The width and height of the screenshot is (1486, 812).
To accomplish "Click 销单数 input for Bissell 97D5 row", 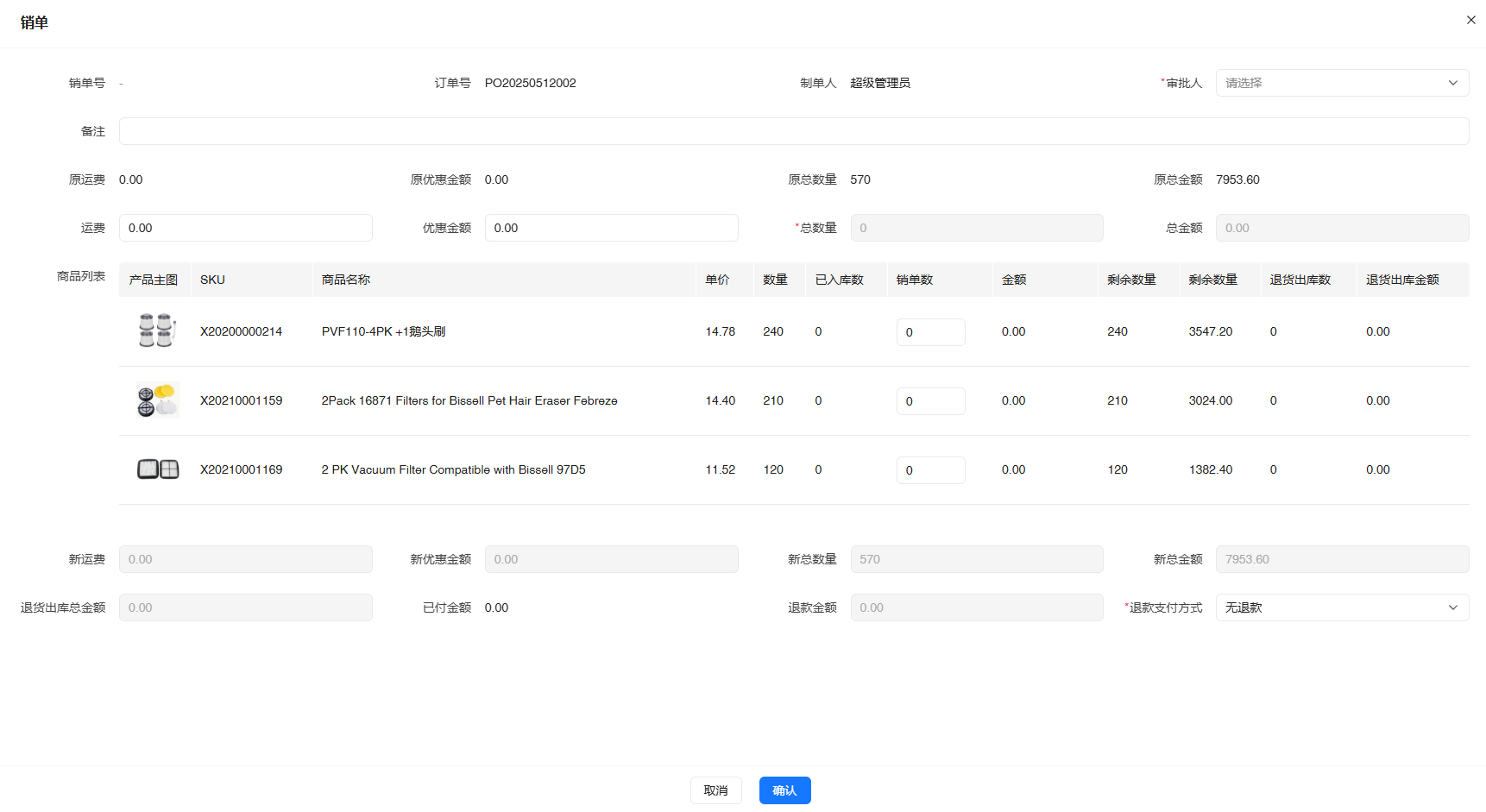I will point(930,470).
